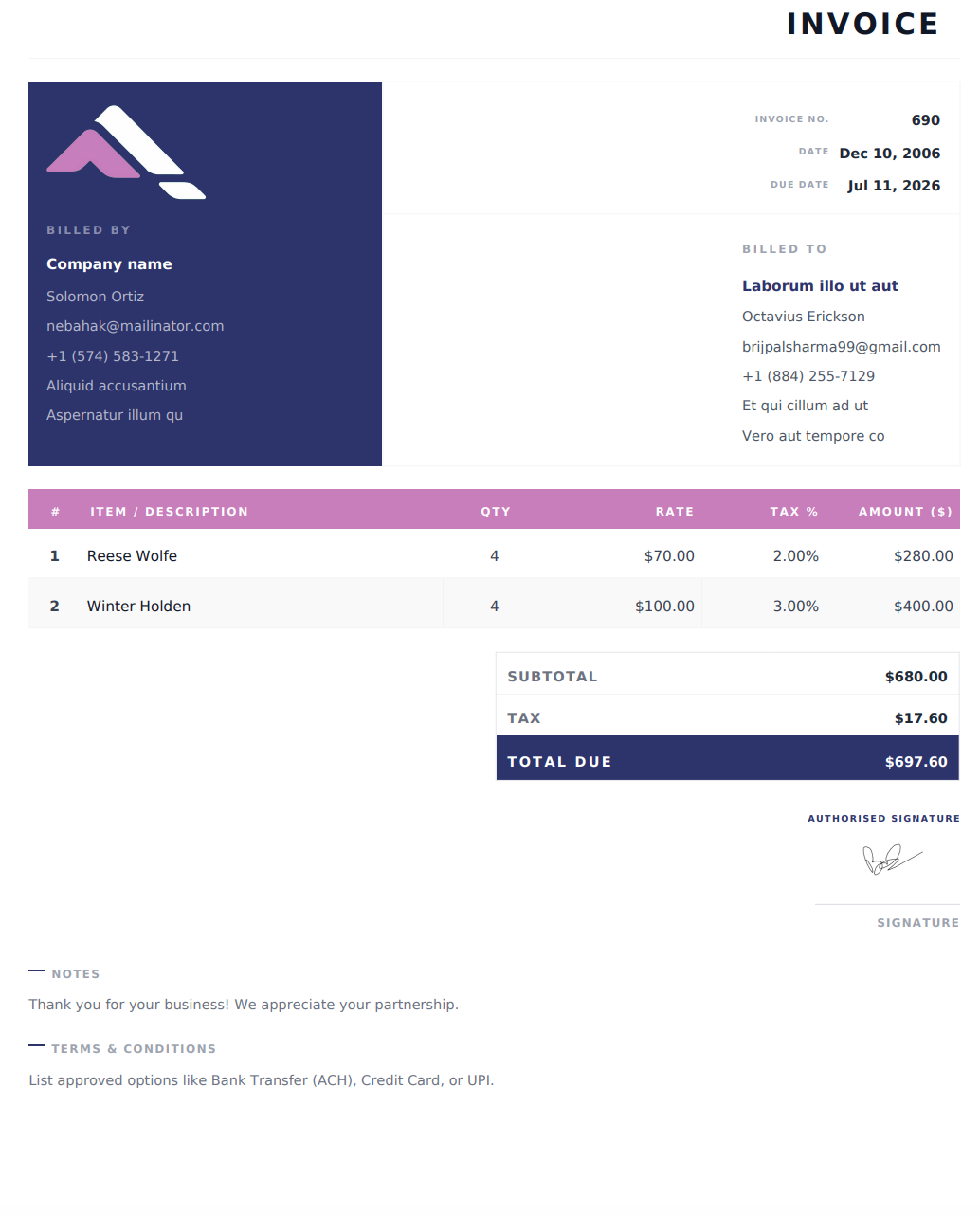Viewport: 980px width, 1215px height.
Task: Click the brijpalsharma99@gmail.com email
Action: pos(842,347)
